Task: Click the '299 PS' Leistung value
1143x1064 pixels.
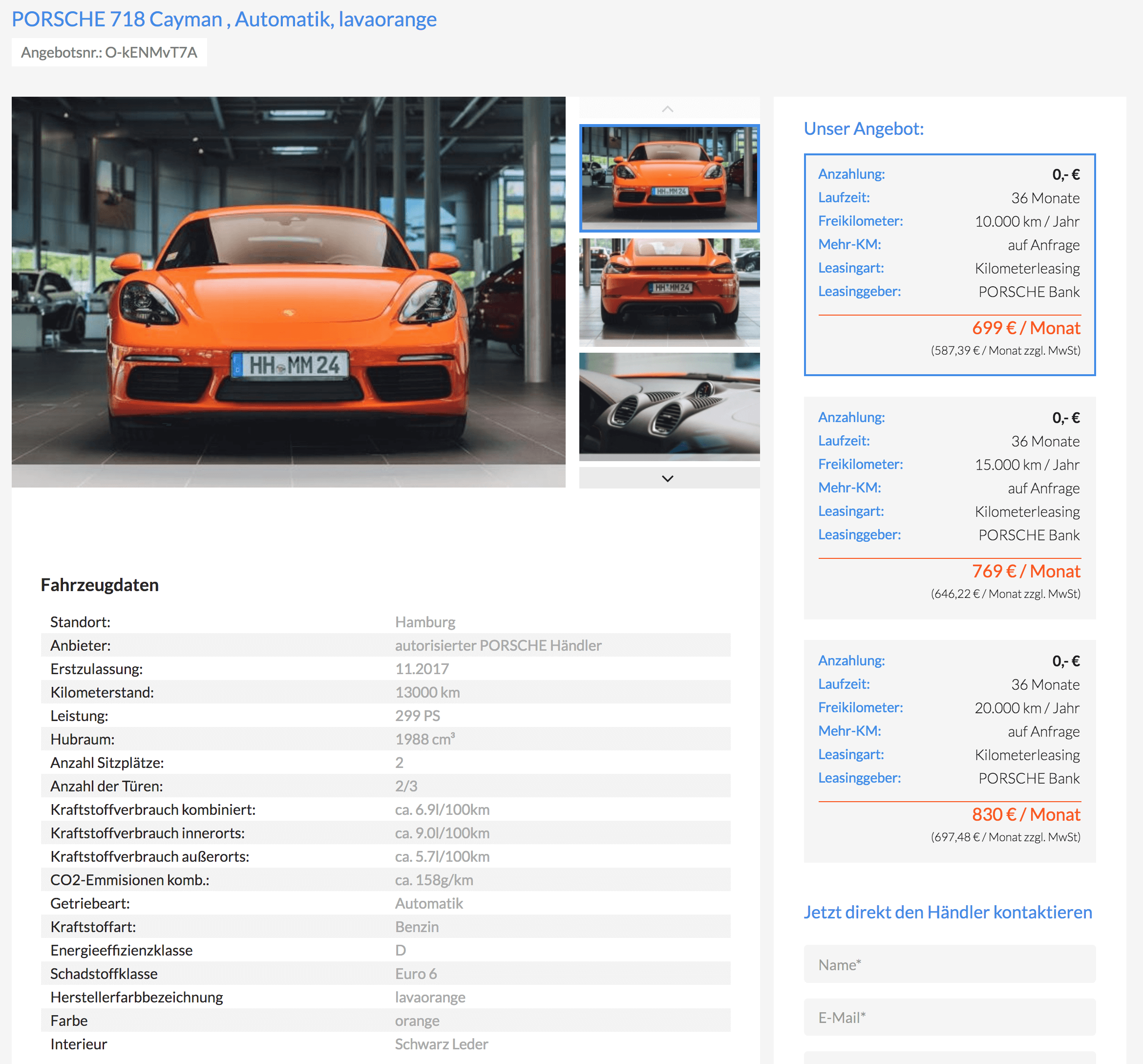Action: tap(418, 716)
